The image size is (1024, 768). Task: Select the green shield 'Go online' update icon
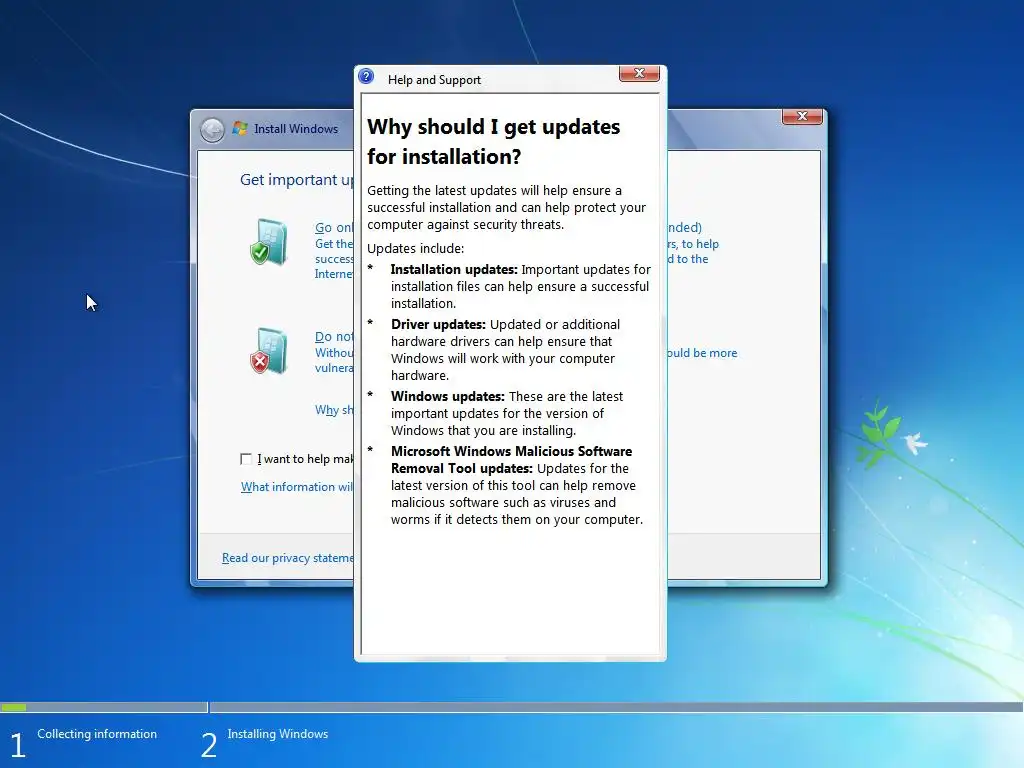coord(268,242)
